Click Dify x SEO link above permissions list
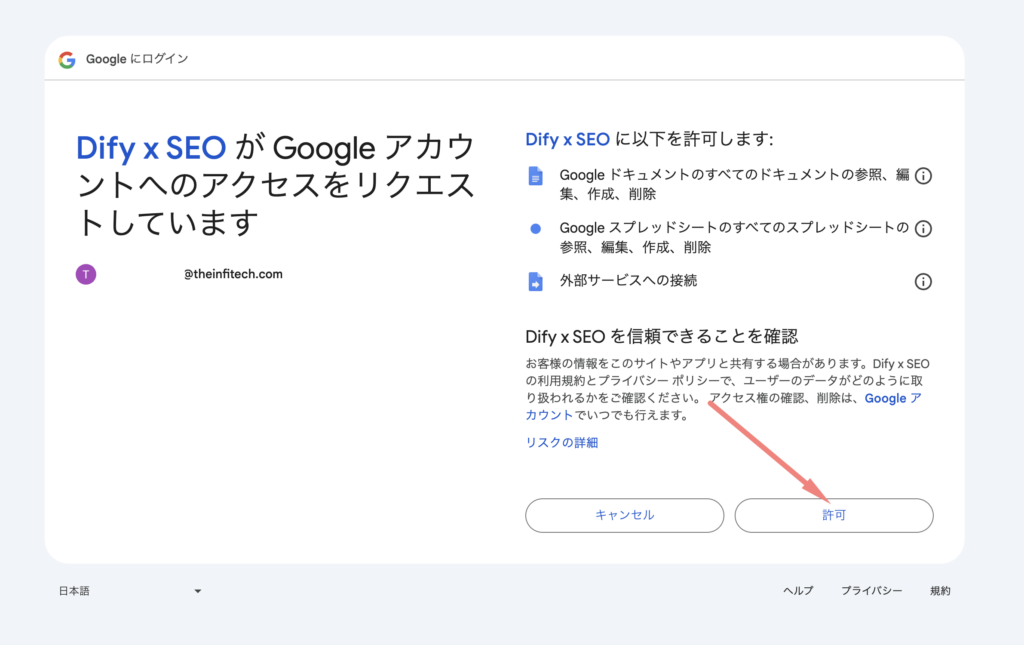Screen dimensions: 1024x645 click(x=568, y=139)
